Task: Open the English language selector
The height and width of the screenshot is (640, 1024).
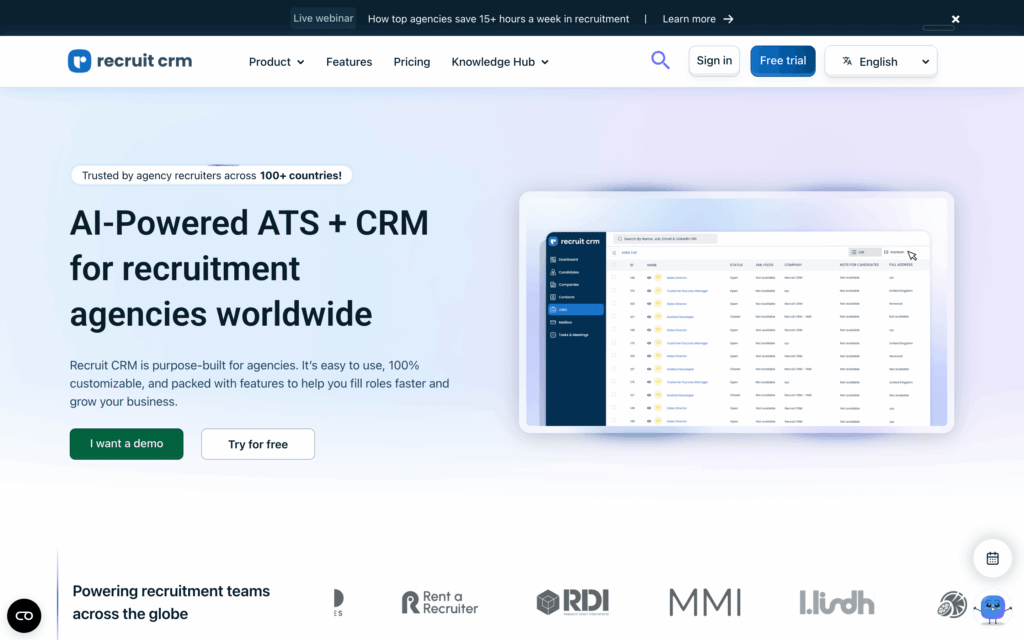Action: [880, 61]
